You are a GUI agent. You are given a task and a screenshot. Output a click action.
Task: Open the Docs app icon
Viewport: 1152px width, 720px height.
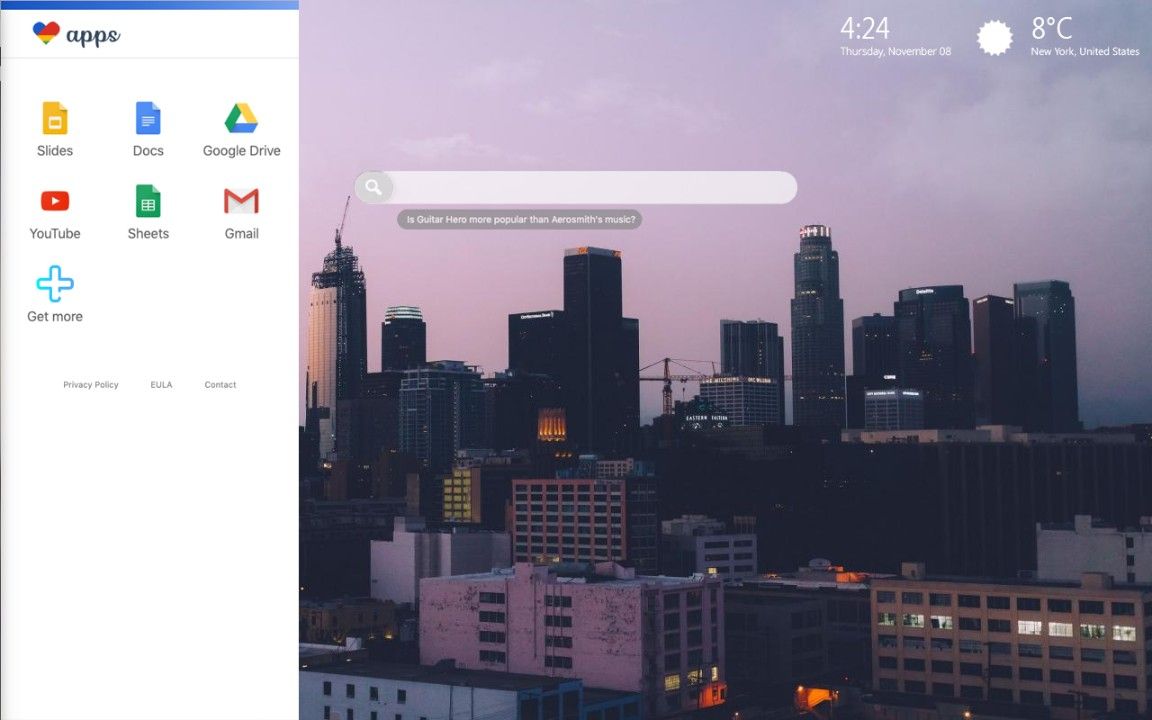pyautogui.click(x=148, y=118)
